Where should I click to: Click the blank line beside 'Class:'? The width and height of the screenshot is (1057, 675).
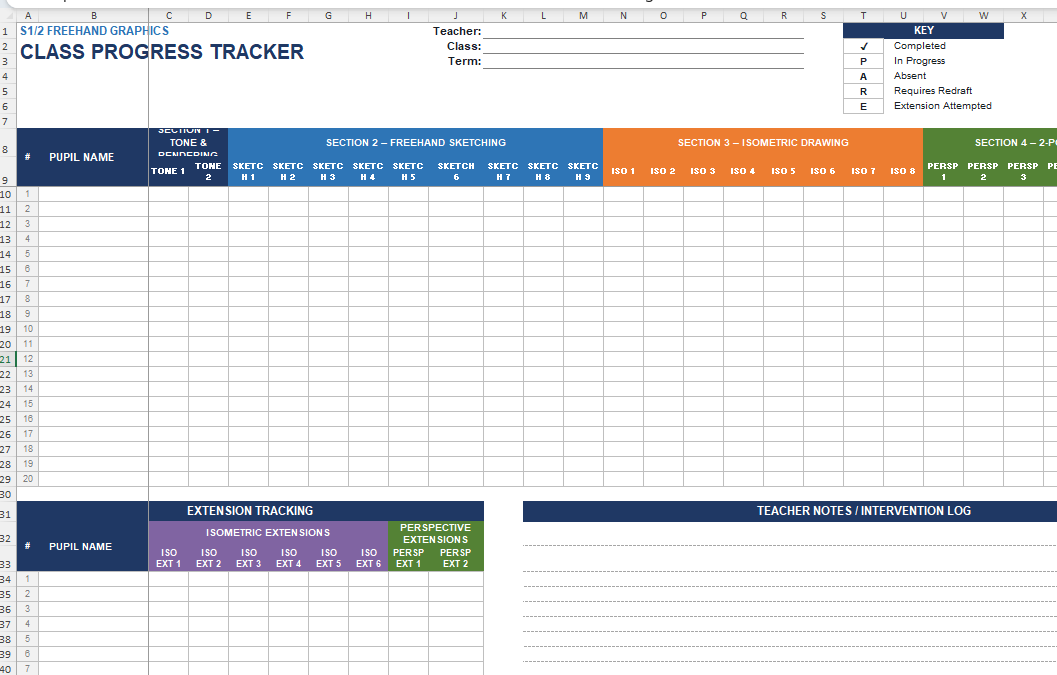[x=643, y=47]
